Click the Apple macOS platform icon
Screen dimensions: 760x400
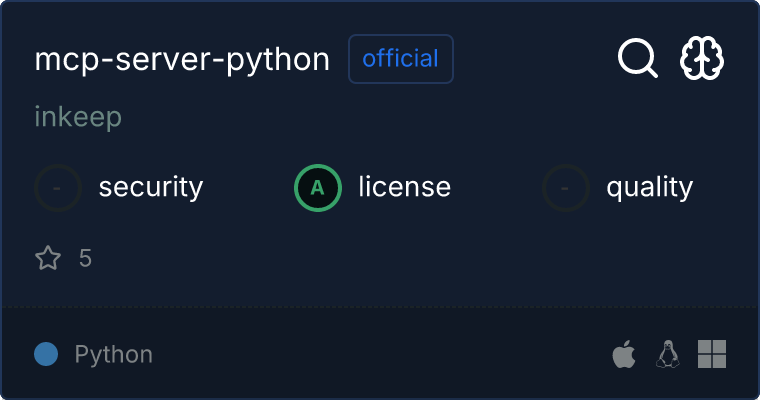(x=624, y=354)
